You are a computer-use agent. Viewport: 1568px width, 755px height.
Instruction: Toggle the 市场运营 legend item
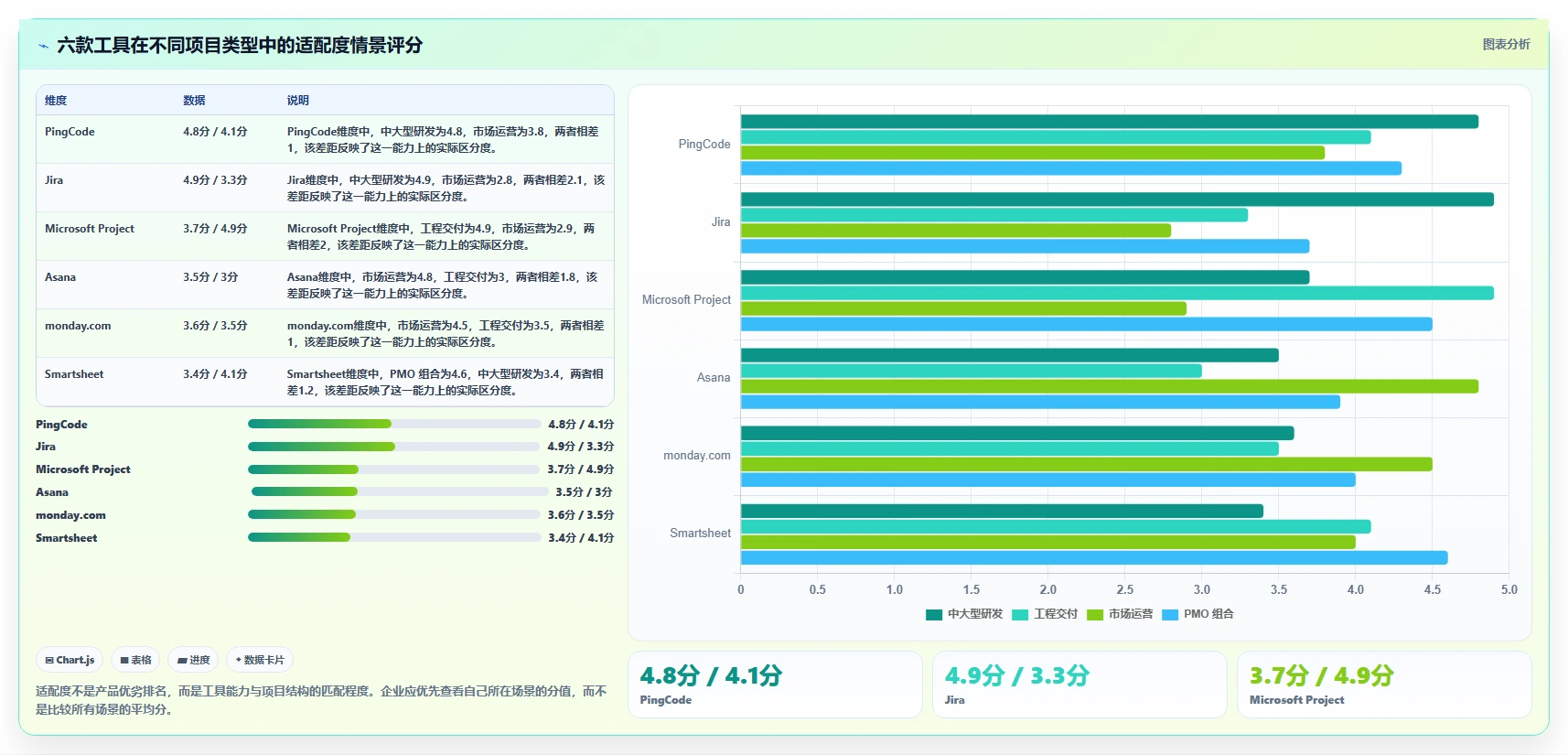[1120, 614]
